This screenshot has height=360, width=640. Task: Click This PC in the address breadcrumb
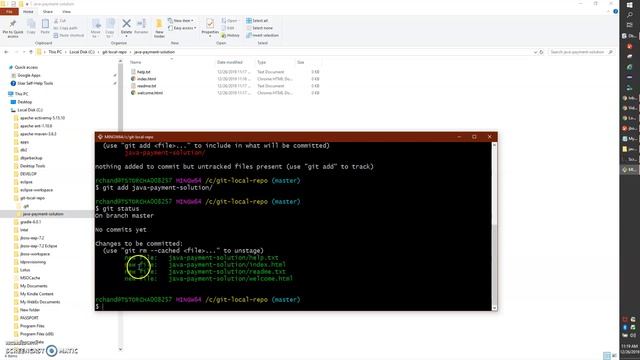55,52
